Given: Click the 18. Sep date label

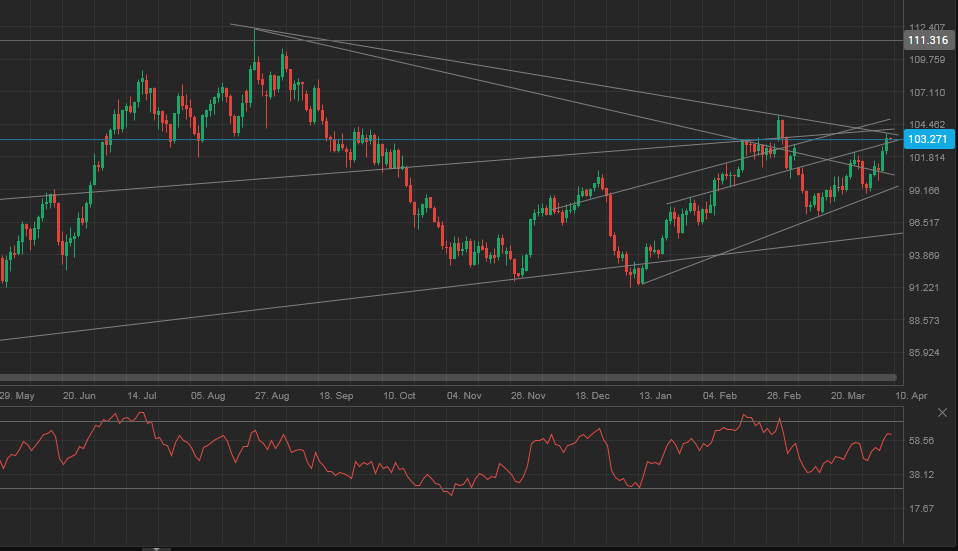Looking at the screenshot, I should pyautogui.click(x=336, y=396).
